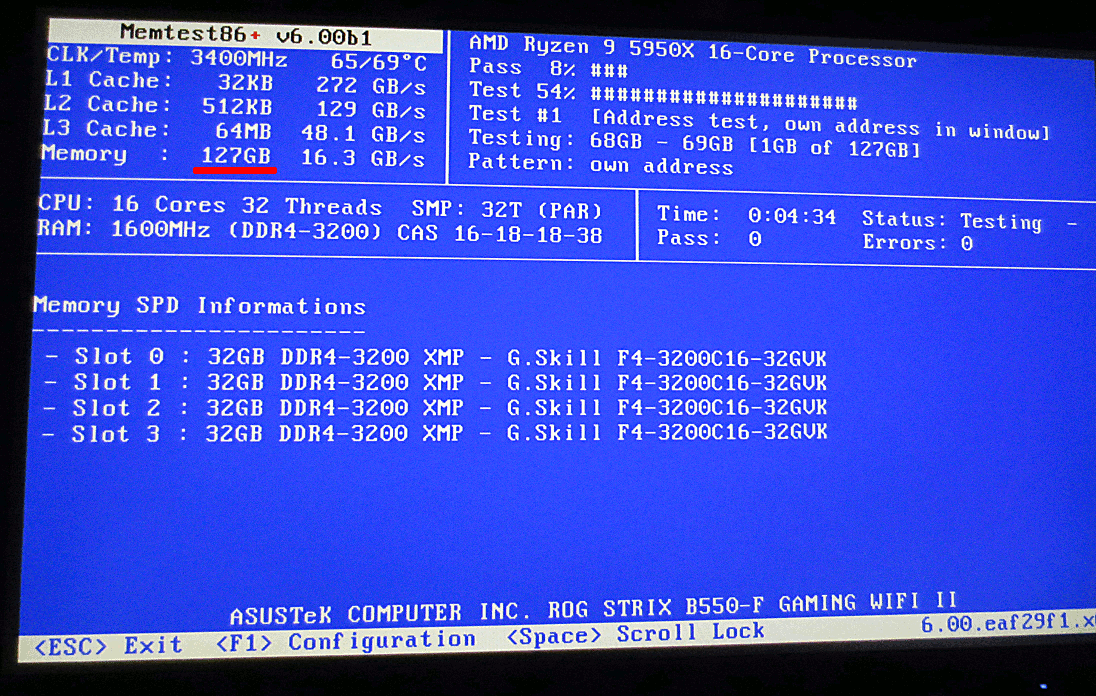The image size is (1096, 696).
Task: Click the Test 54% progress bar
Action: point(723,98)
